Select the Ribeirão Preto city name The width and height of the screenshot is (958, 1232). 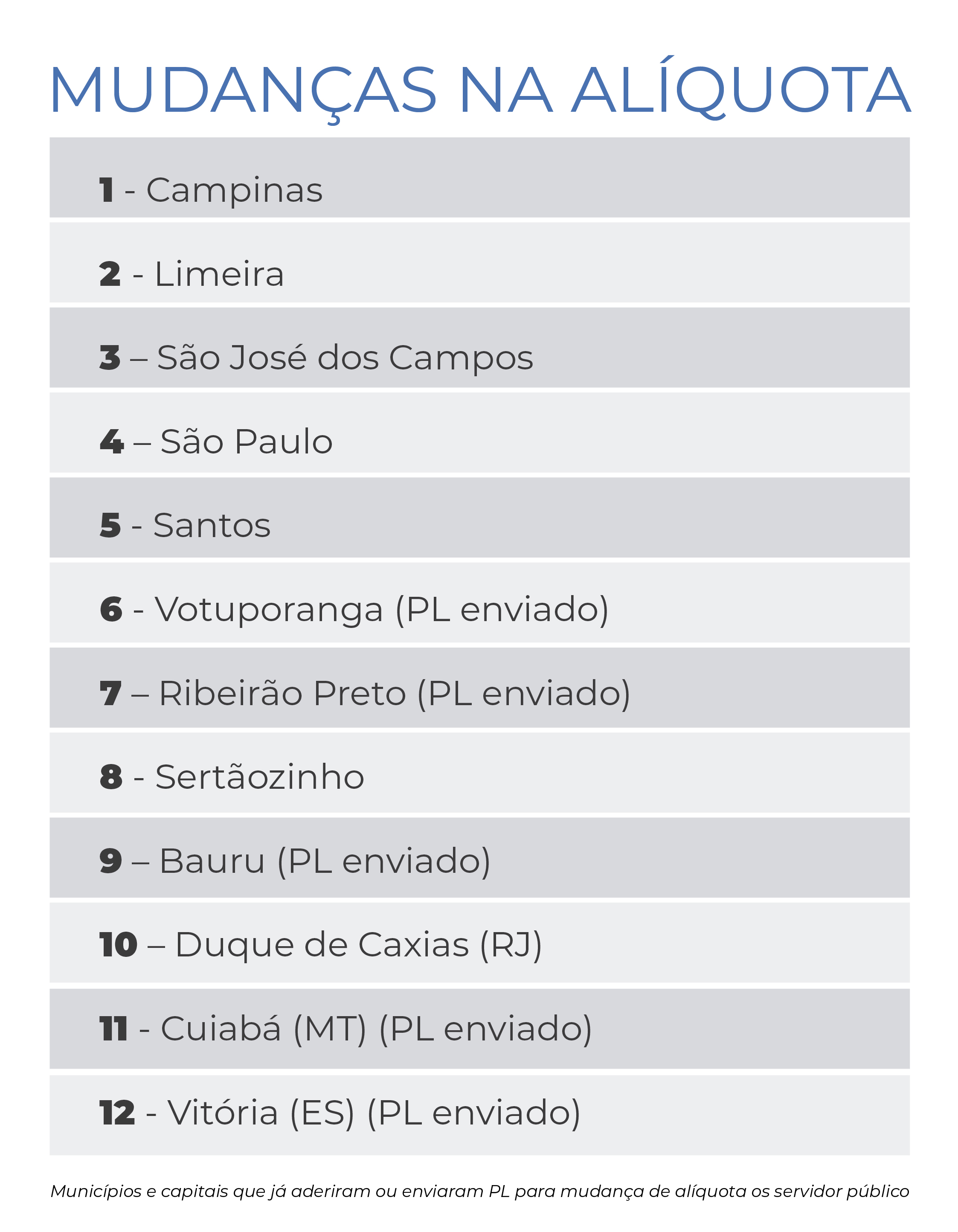(282, 693)
